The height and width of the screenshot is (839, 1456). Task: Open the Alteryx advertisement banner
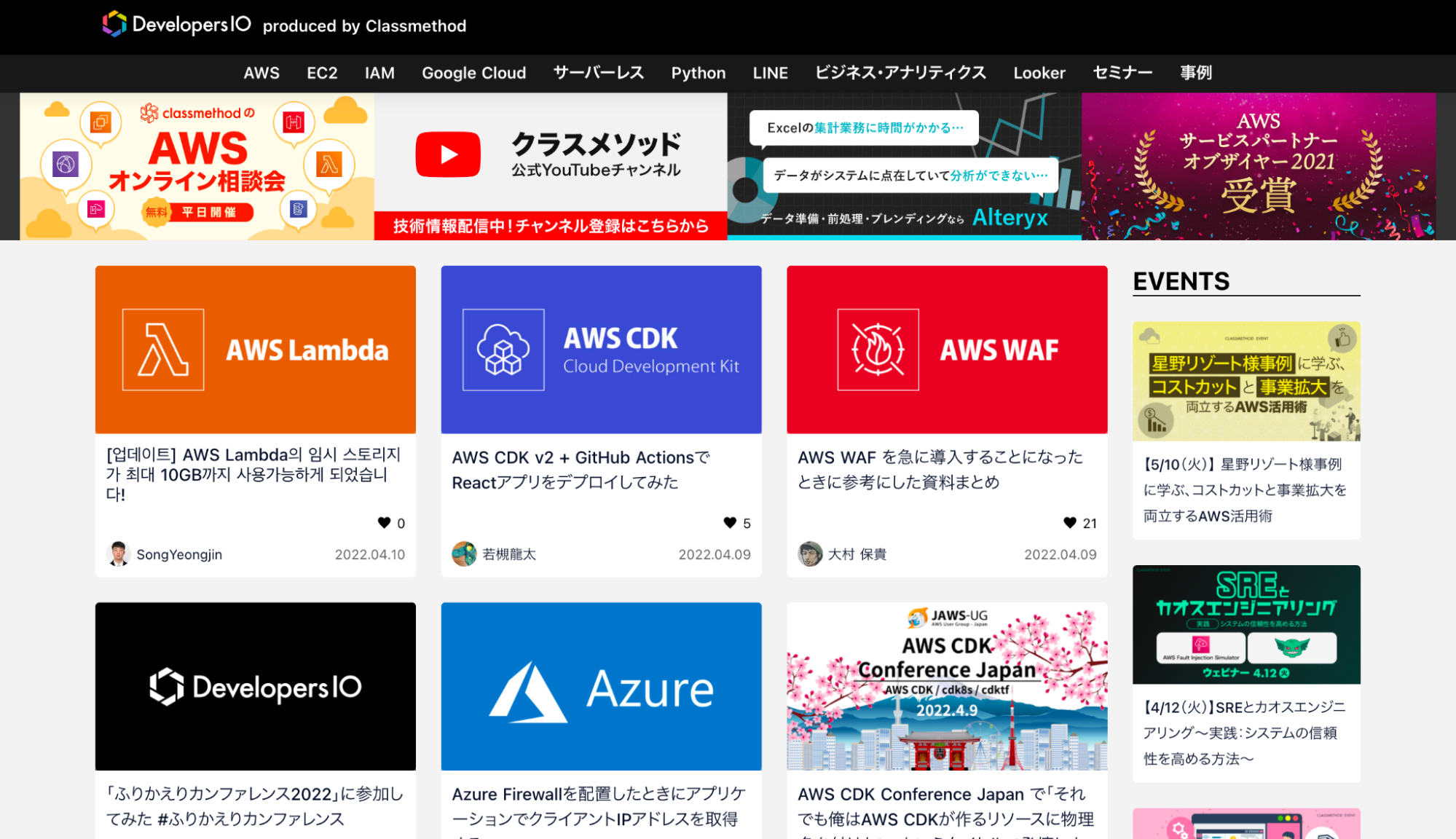(x=905, y=166)
